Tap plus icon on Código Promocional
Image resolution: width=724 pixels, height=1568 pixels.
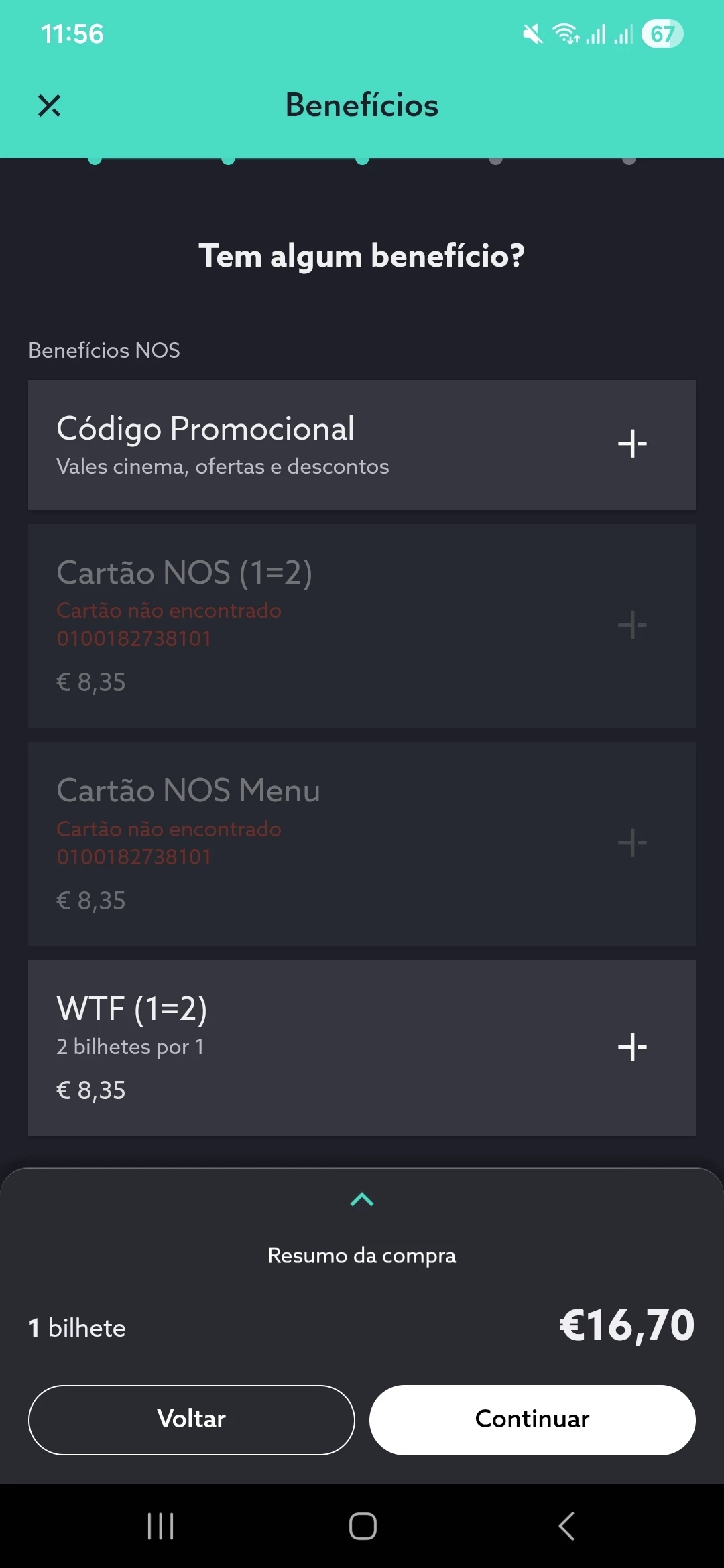coord(632,444)
